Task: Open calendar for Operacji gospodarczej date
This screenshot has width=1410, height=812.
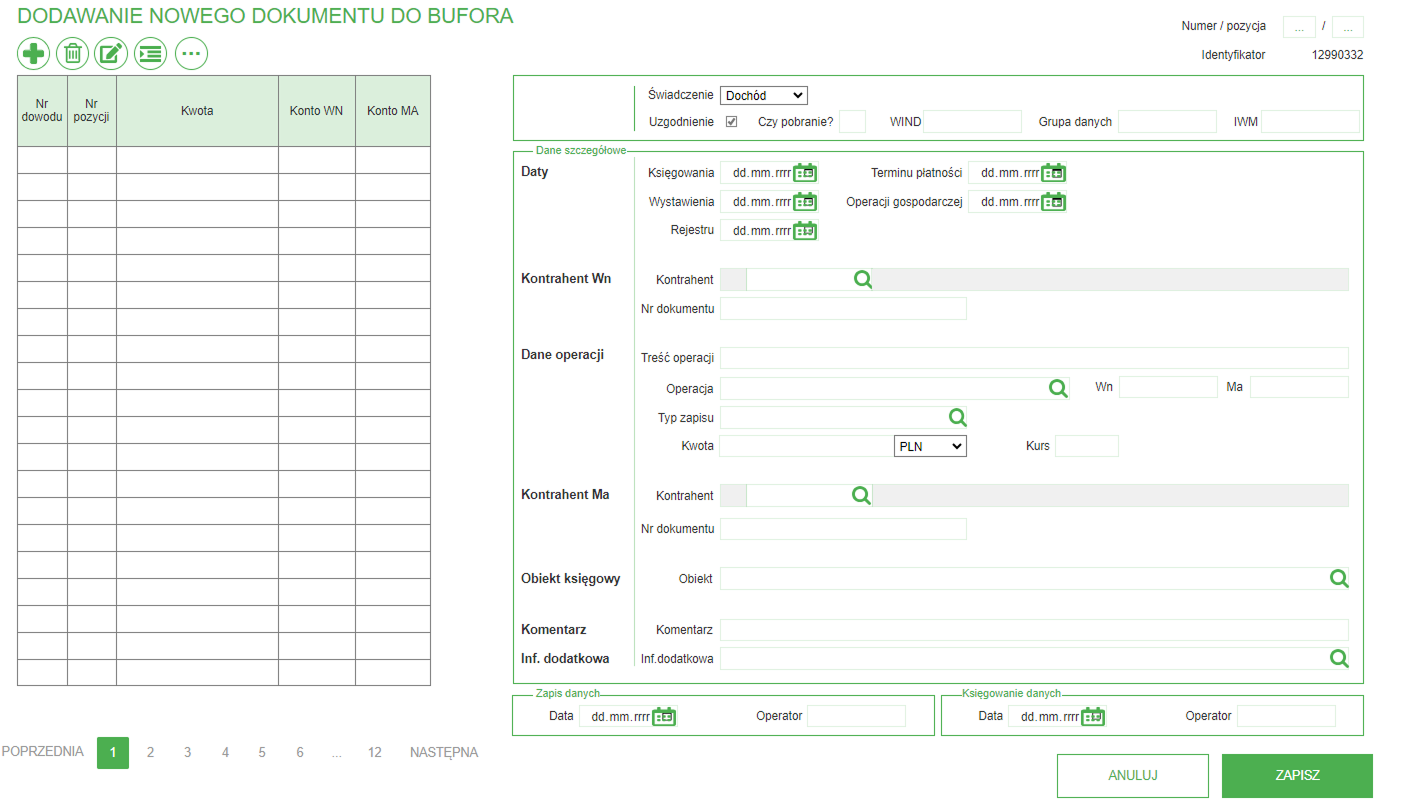Action: point(1054,202)
